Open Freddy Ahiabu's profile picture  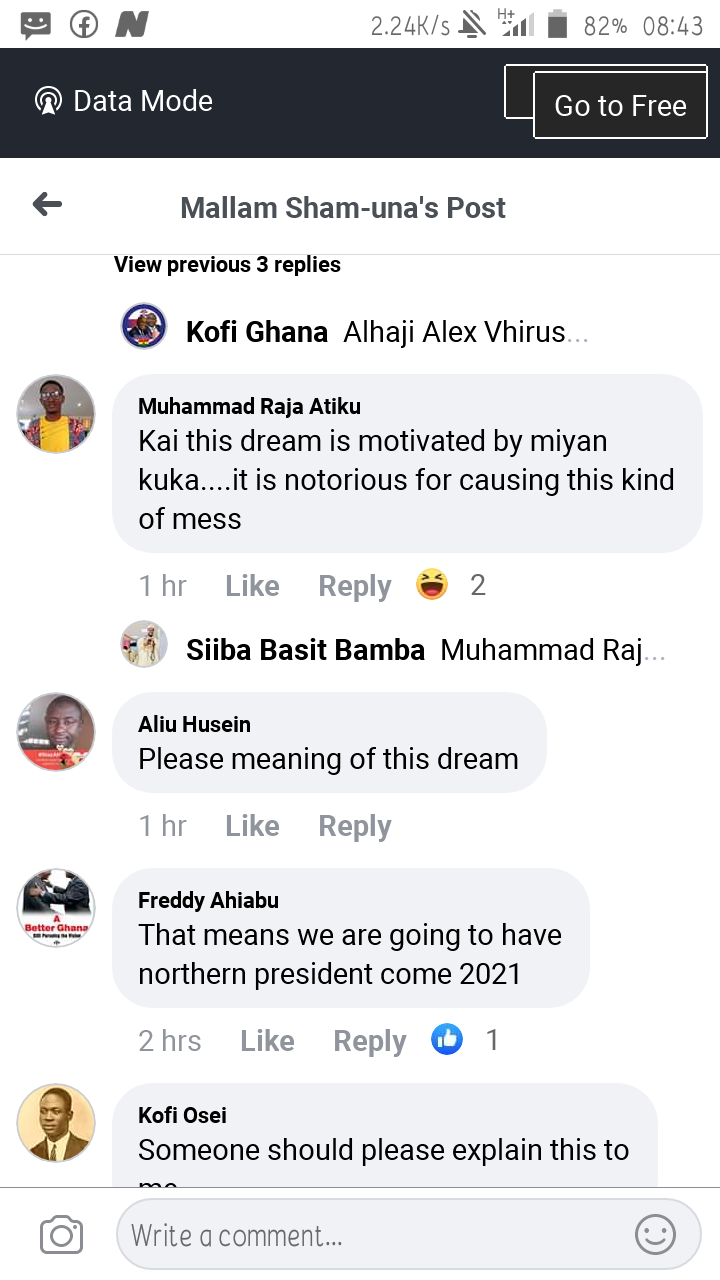56,908
